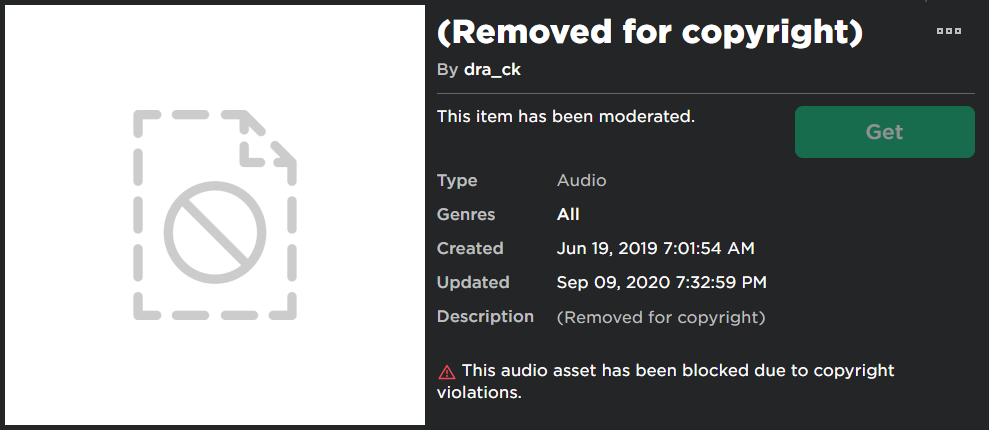Click the 'This item has been moderated' text
Image resolution: width=989 pixels, height=430 pixels.
coord(565,116)
